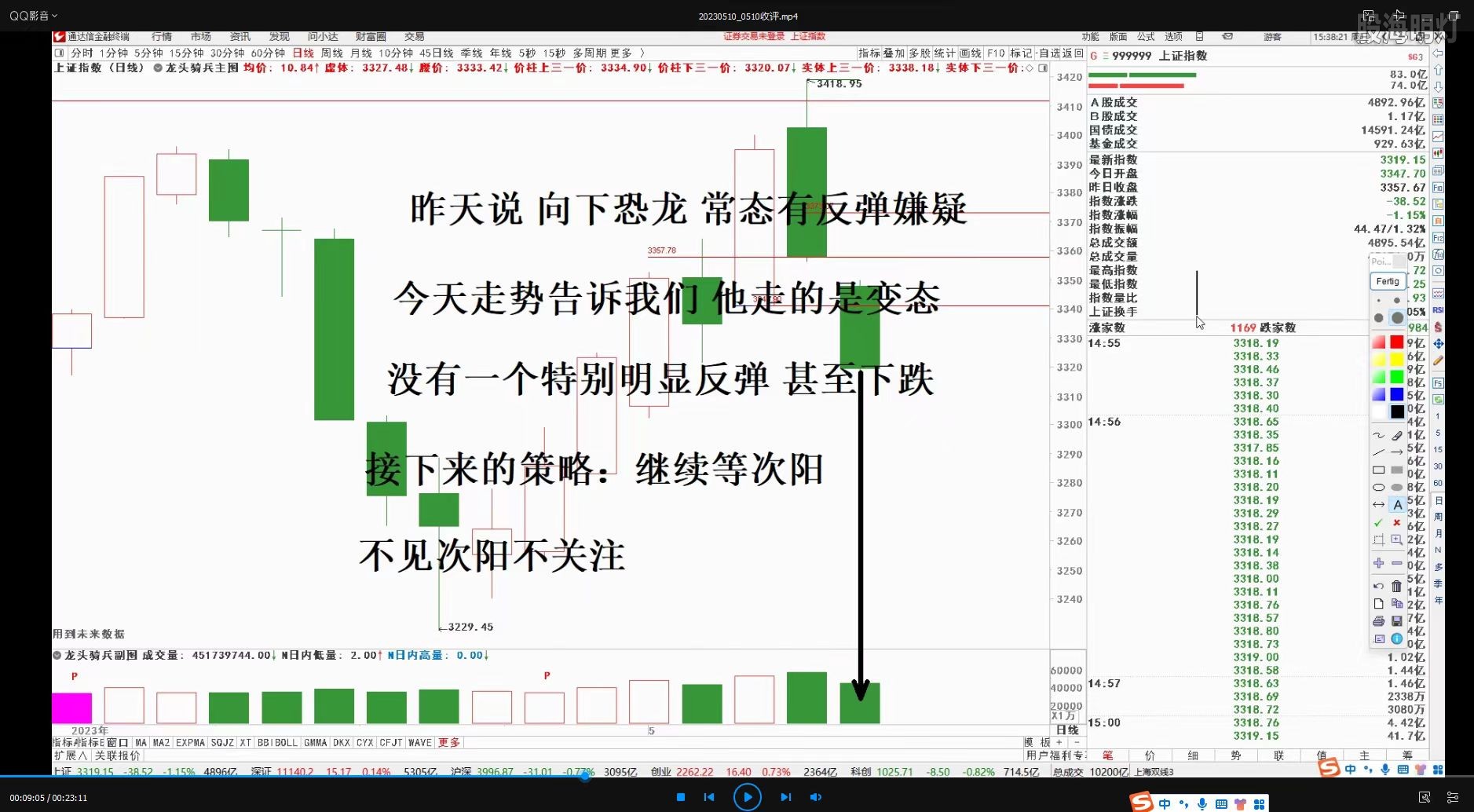Select the straight line drawing tool
The width and height of the screenshot is (1474, 812).
pyautogui.click(x=1379, y=452)
